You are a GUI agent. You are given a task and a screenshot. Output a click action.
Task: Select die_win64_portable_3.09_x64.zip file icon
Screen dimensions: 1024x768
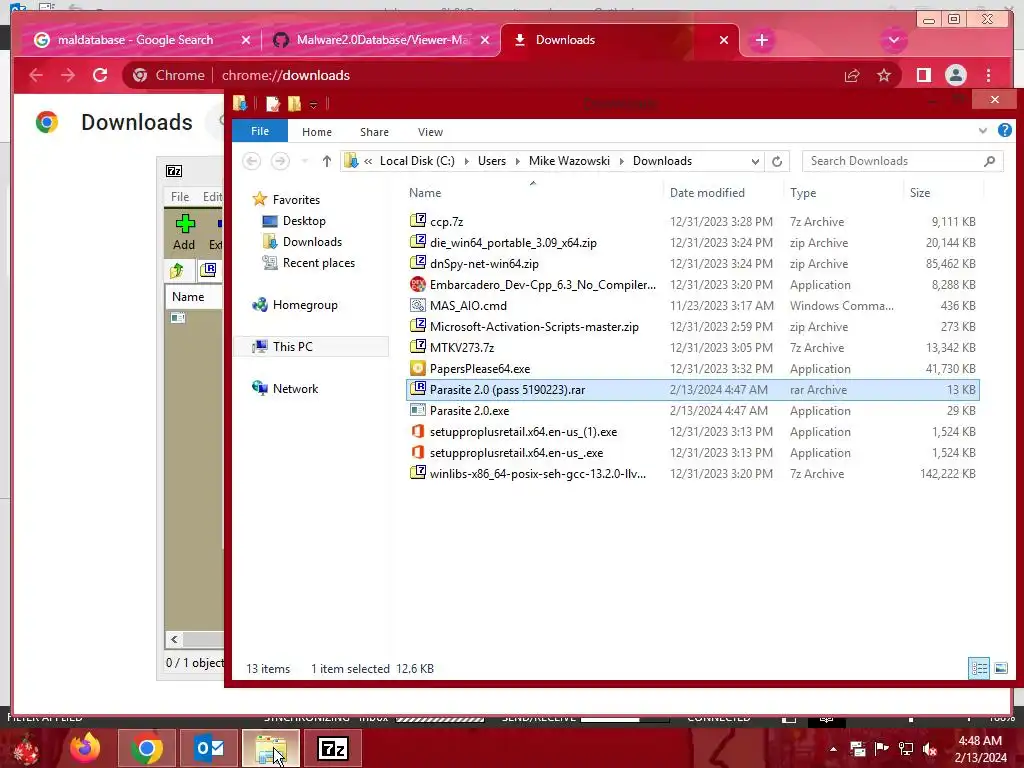point(417,242)
